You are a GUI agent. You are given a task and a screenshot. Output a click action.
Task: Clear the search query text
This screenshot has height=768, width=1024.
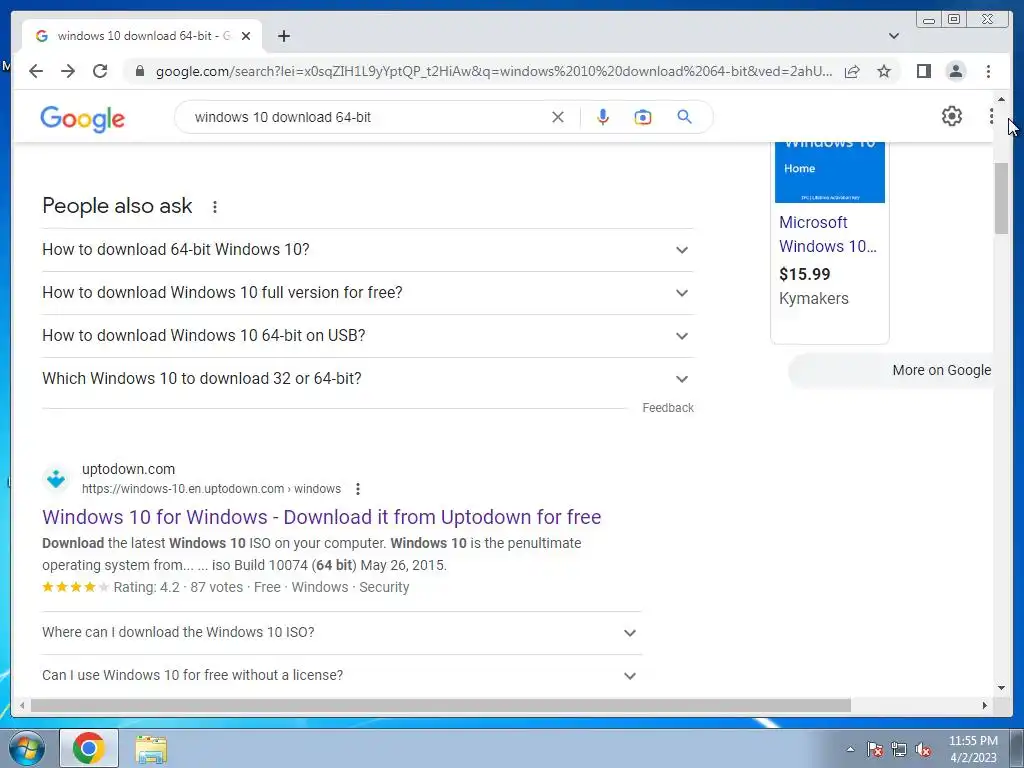pyautogui.click(x=558, y=117)
